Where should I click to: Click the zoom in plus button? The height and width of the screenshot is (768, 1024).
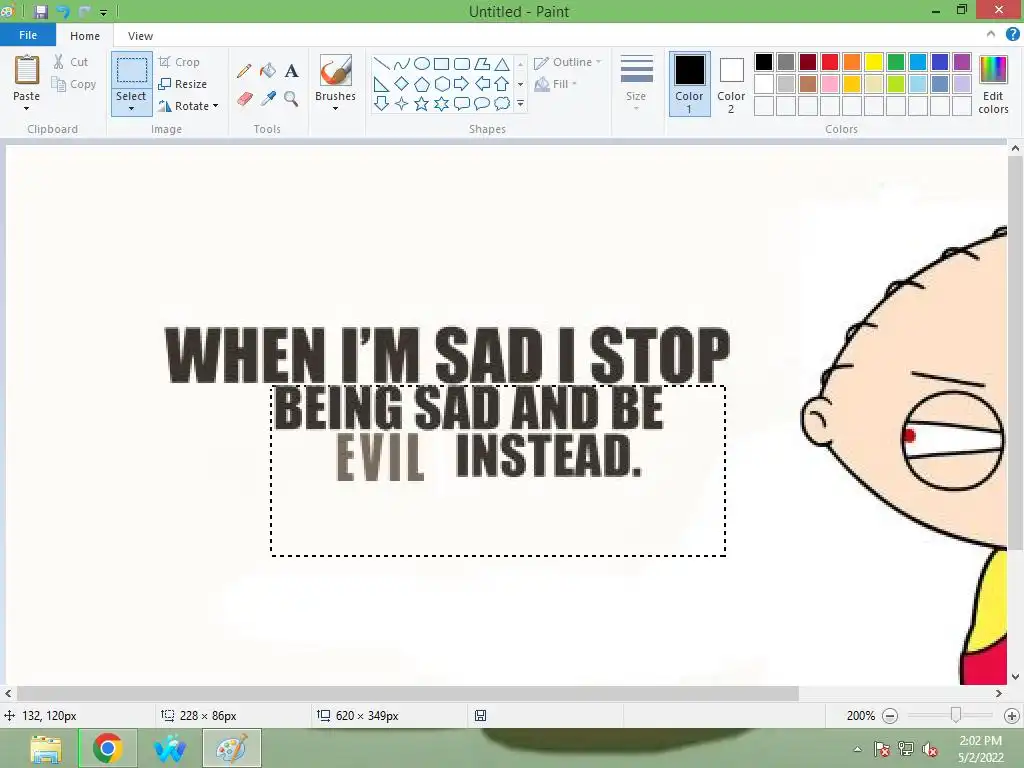[x=1011, y=716]
